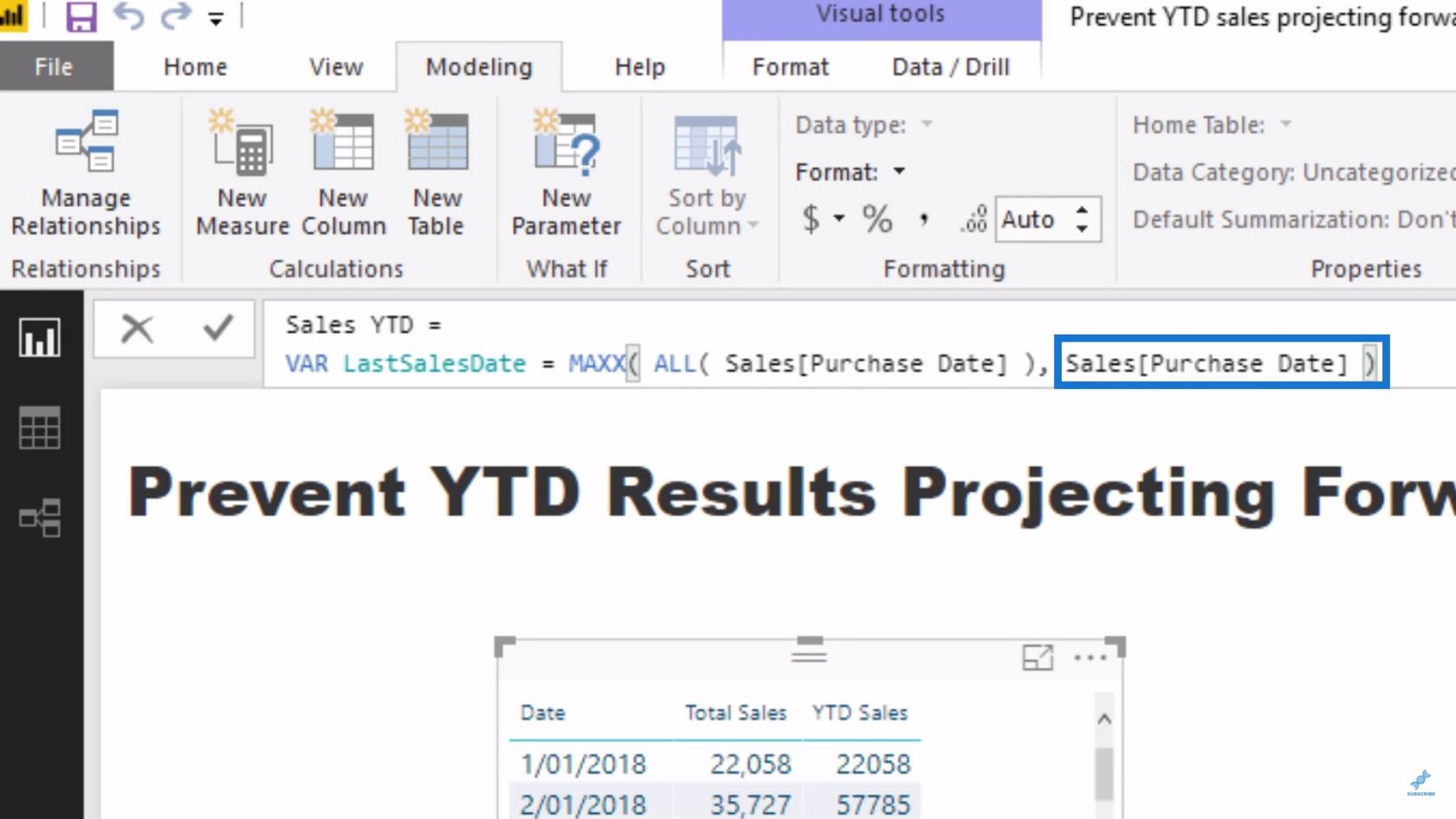Image resolution: width=1456 pixels, height=819 pixels.
Task: Decrease decimal places with down stepper
Action: [x=1082, y=229]
